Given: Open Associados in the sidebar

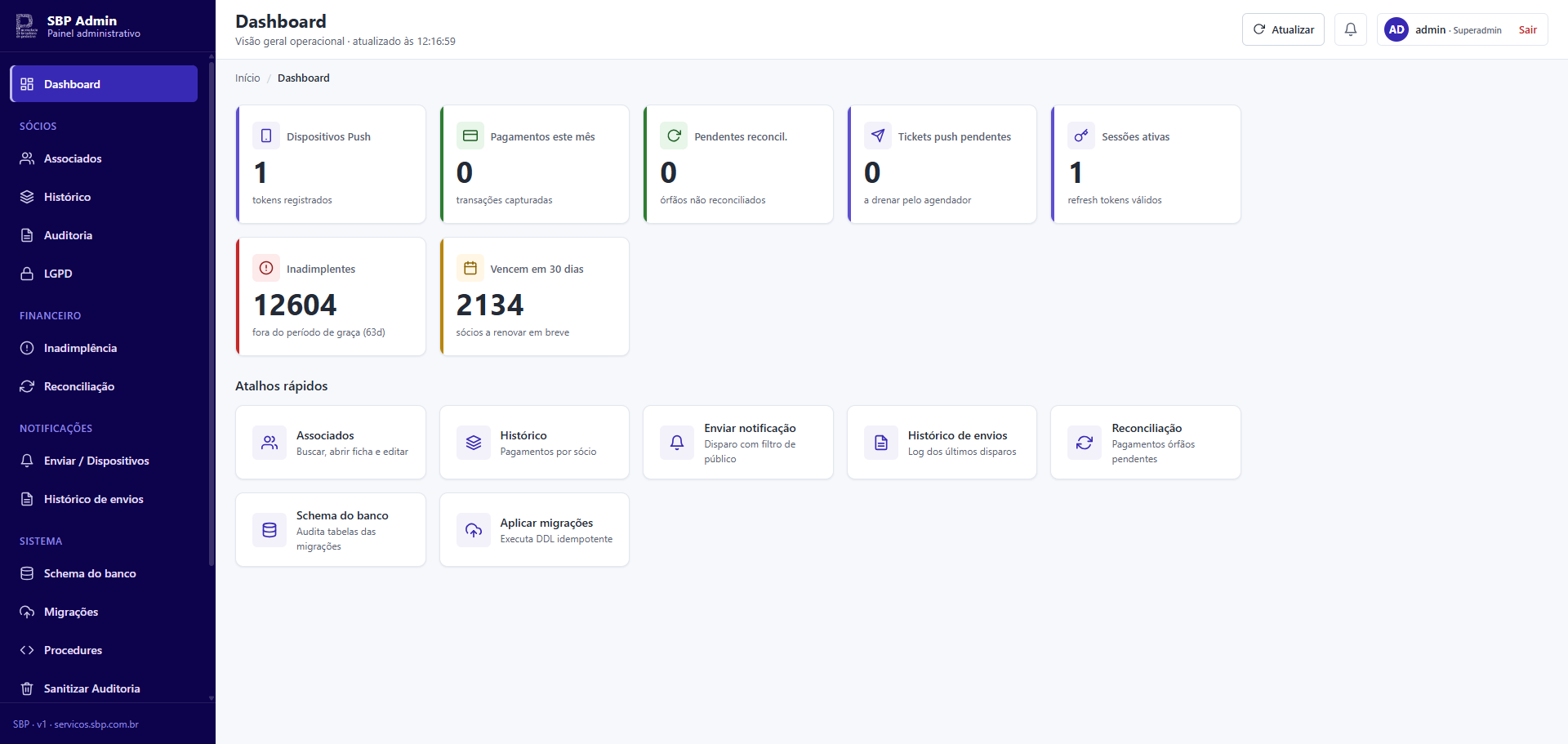Looking at the screenshot, I should coord(104,158).
